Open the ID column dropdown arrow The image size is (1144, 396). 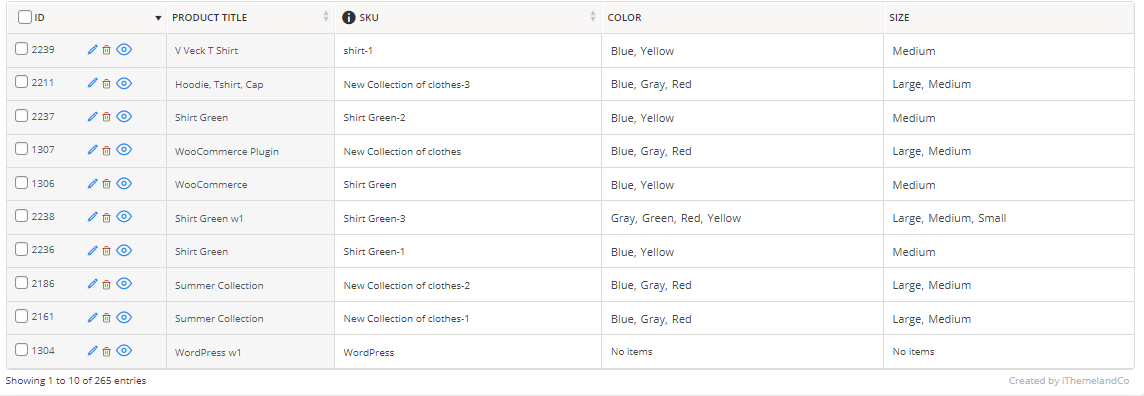(158, 18)
